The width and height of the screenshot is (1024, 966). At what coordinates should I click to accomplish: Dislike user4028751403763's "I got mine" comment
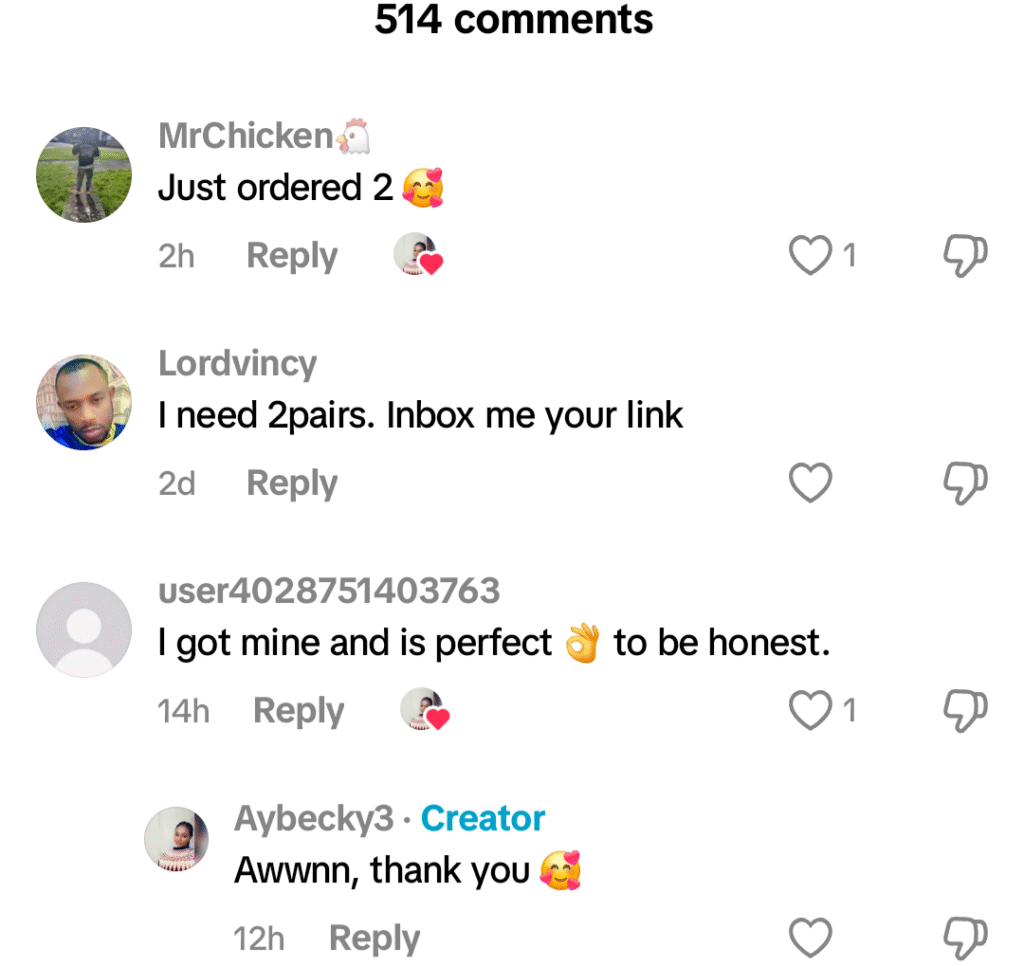[x=965, y=711]
